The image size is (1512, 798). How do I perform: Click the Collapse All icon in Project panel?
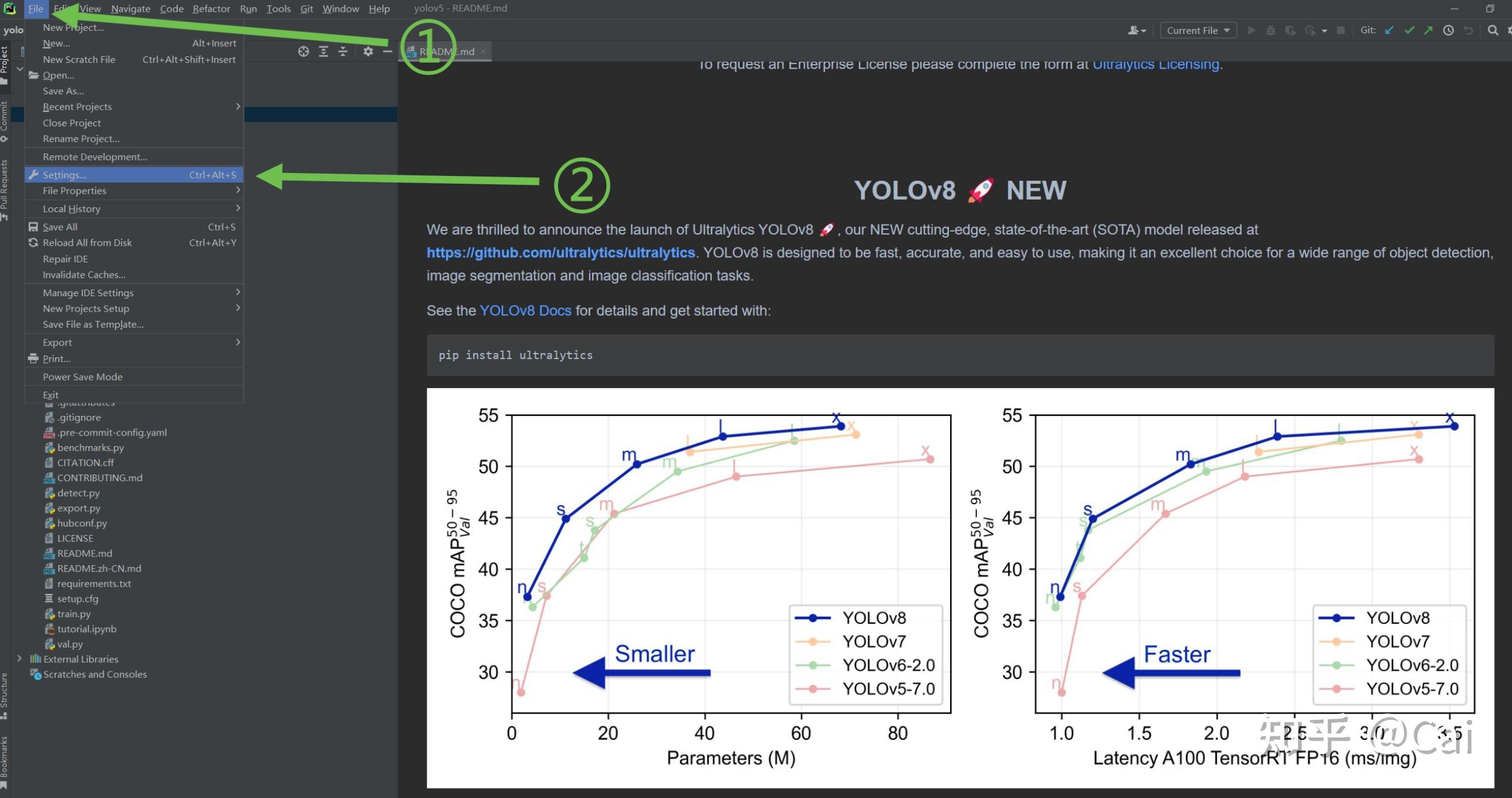point(343,52)
